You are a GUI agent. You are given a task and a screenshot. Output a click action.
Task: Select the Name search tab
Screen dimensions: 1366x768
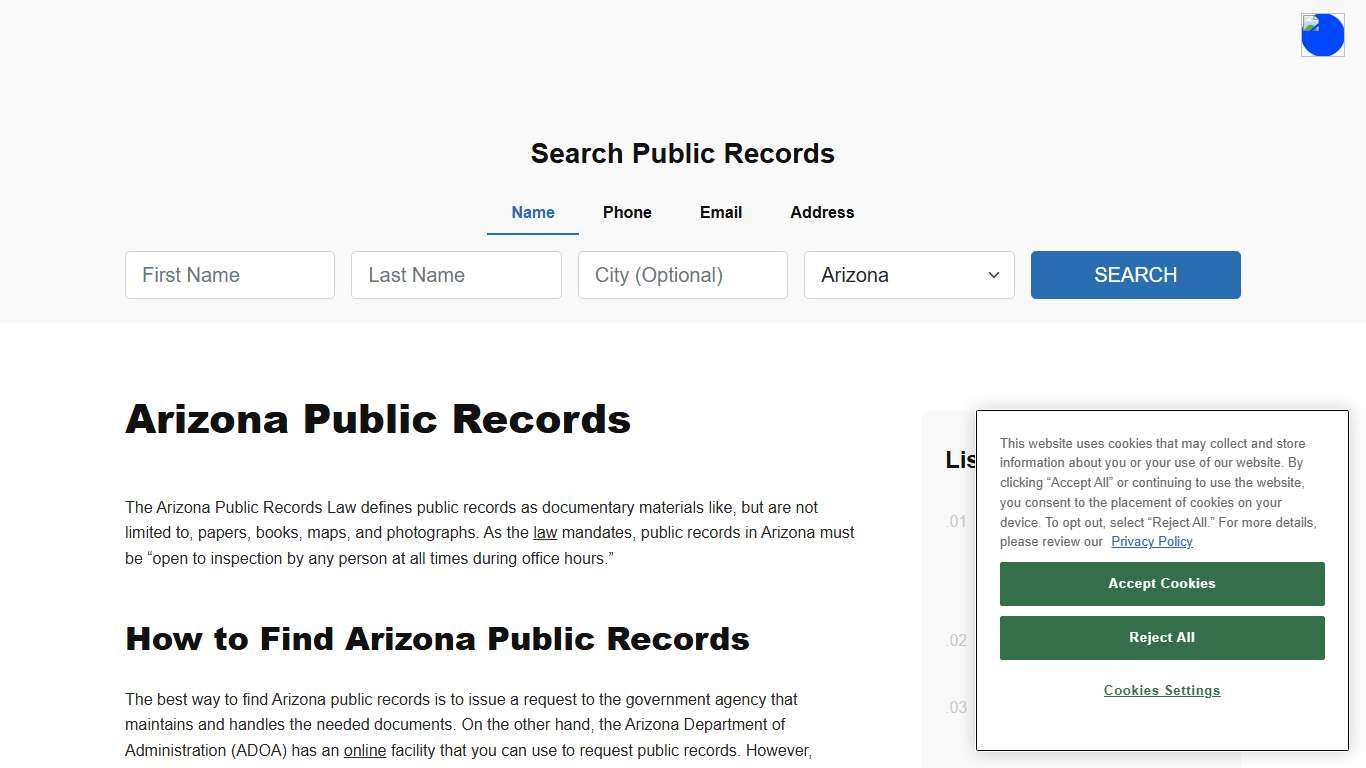click(532, 212)
